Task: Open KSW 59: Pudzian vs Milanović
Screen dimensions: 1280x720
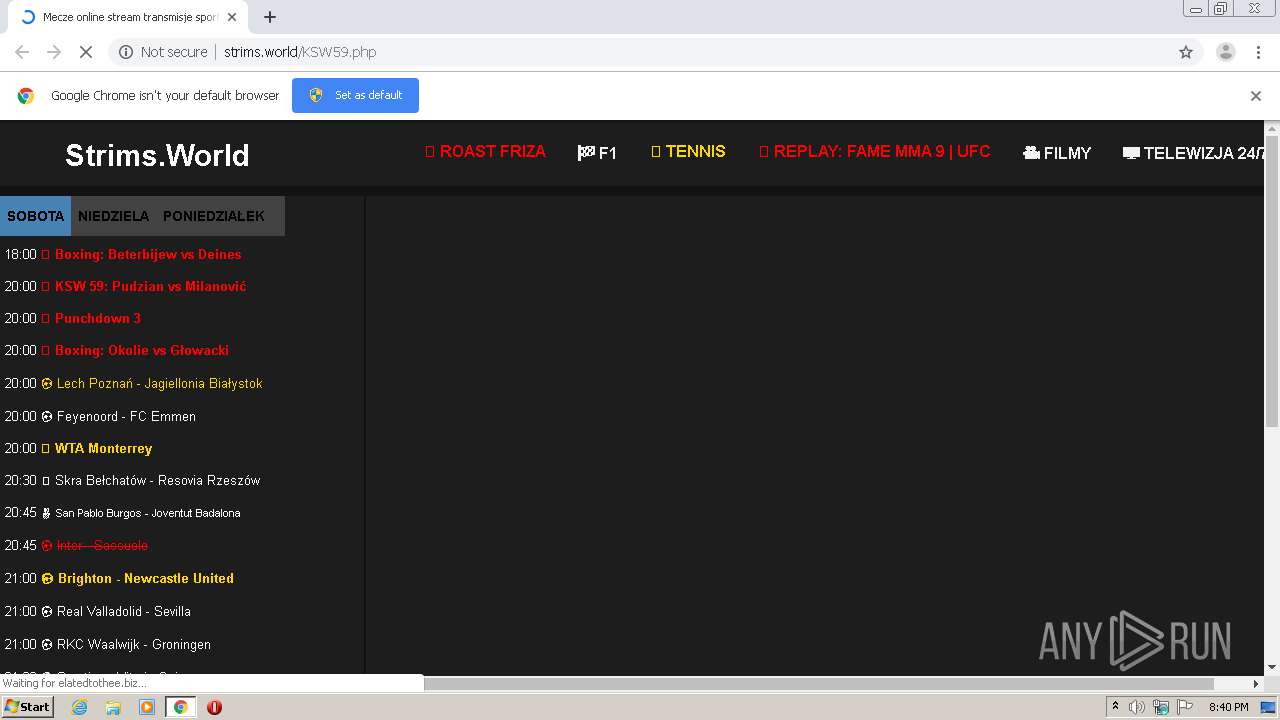Action: coord(150,286)
